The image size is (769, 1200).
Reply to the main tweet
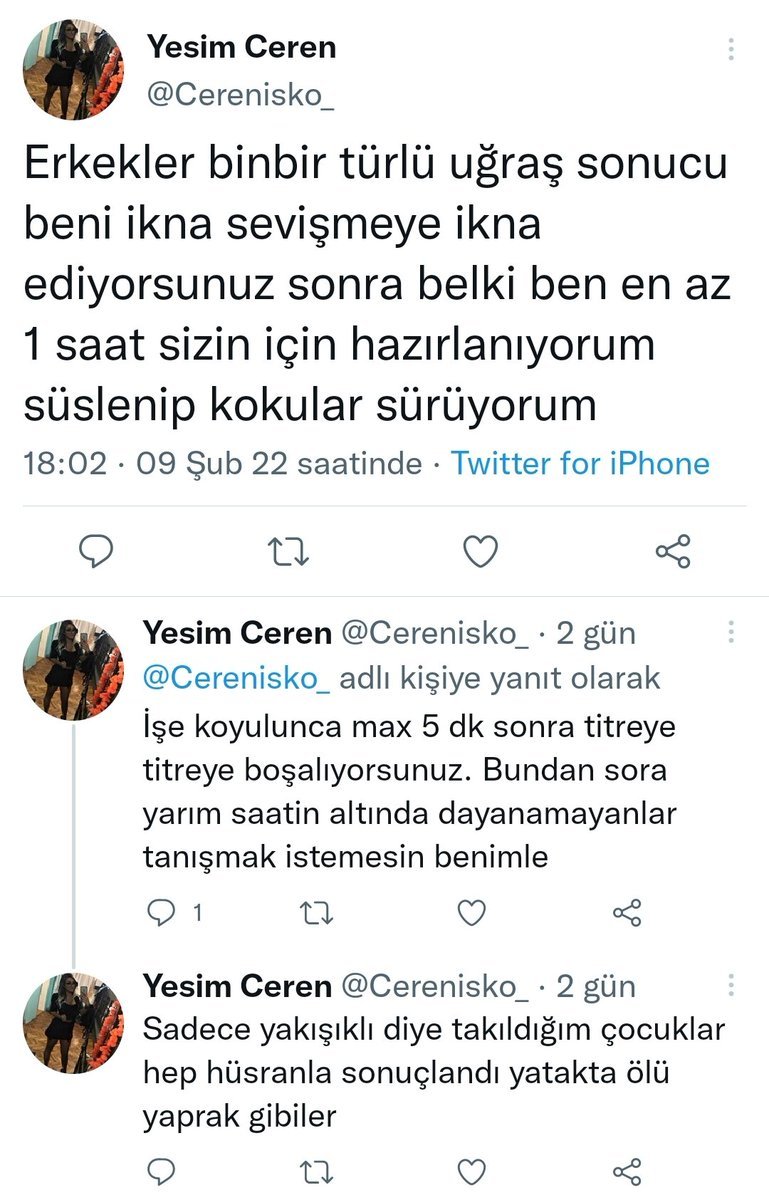click(98, 550)
